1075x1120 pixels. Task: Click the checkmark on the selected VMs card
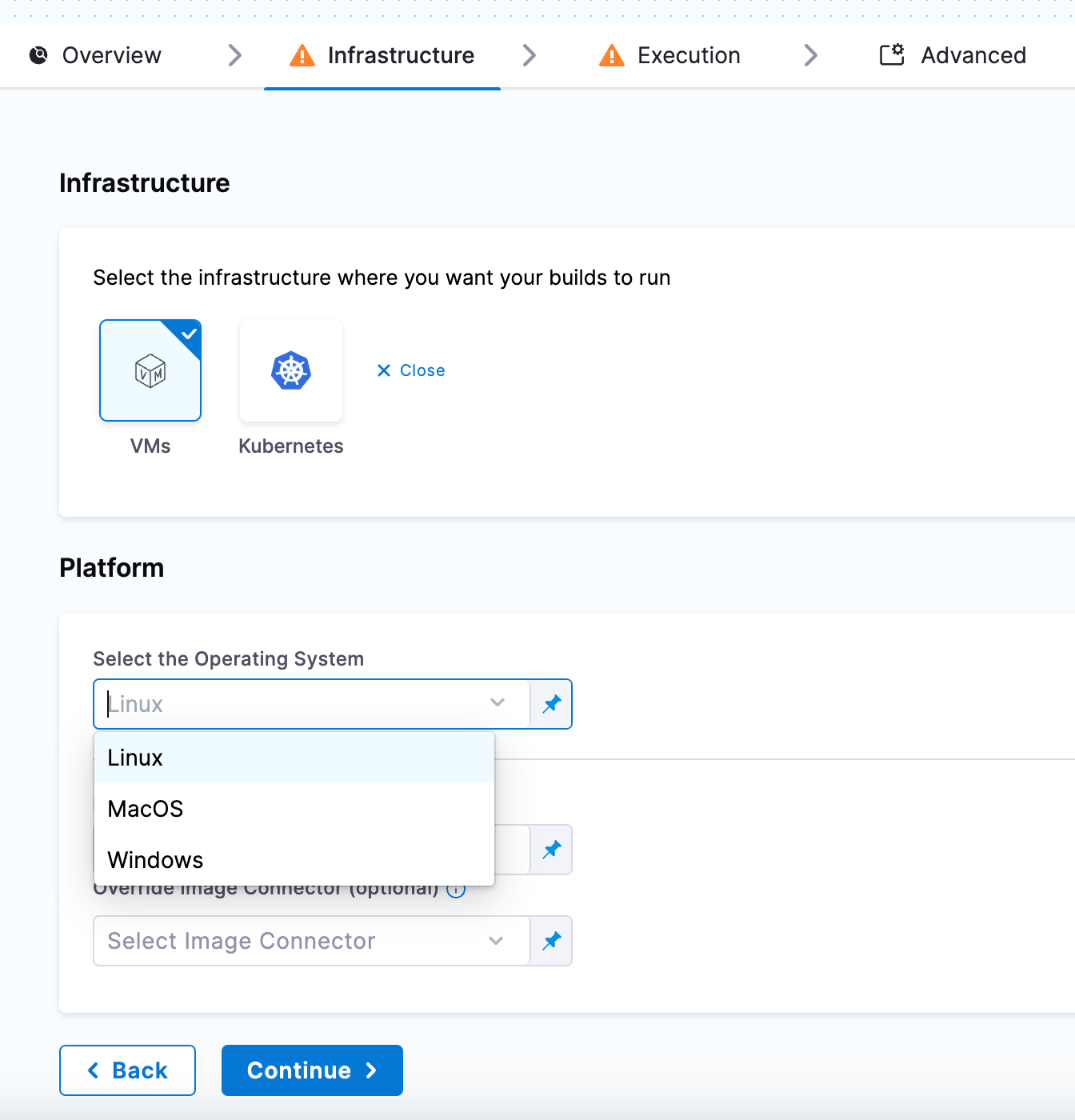189,335
